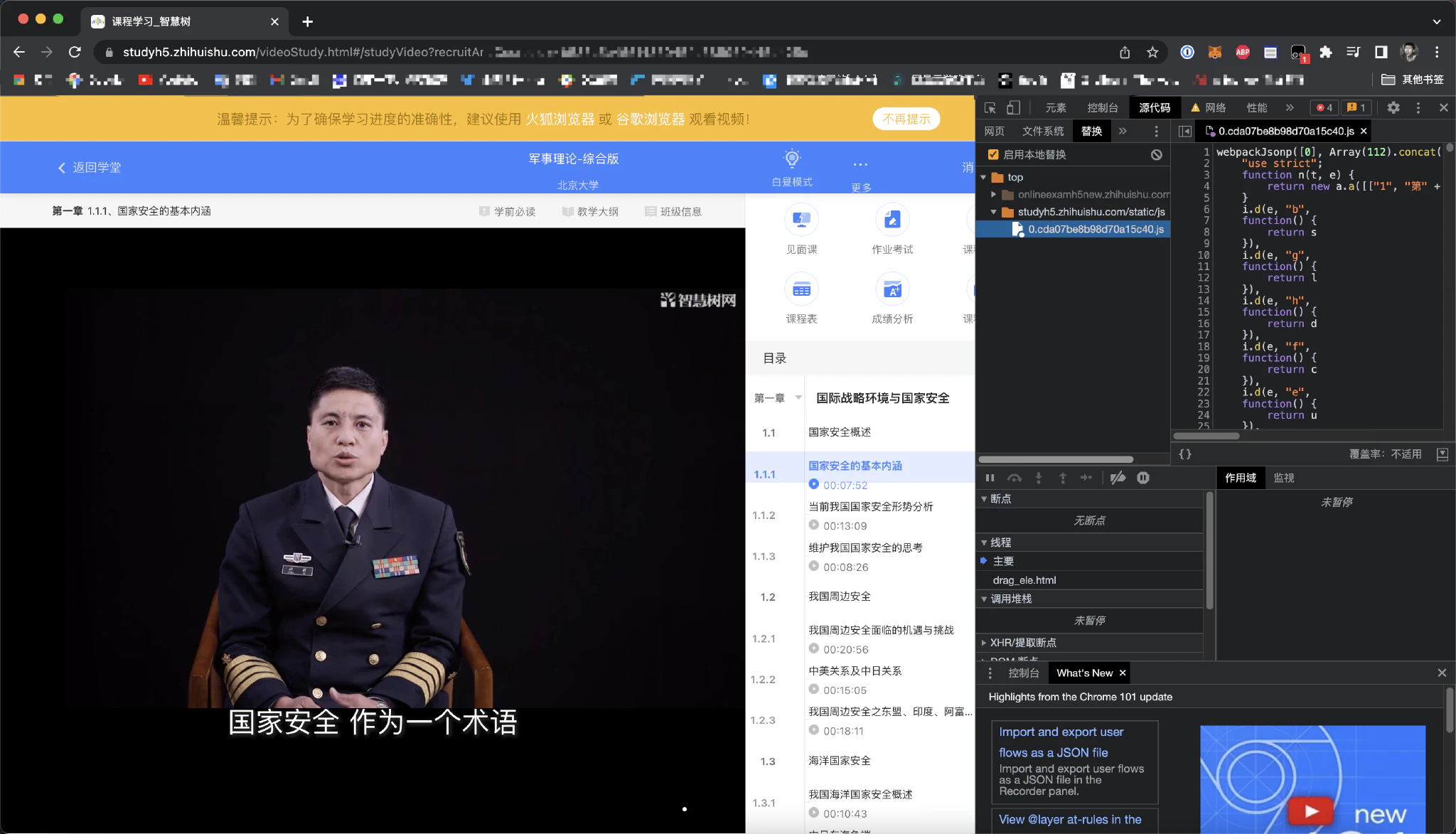Toggle the 作用域 scope tab
The width and height of the screenshot is (1456, 834).
tap(1241, 478)
